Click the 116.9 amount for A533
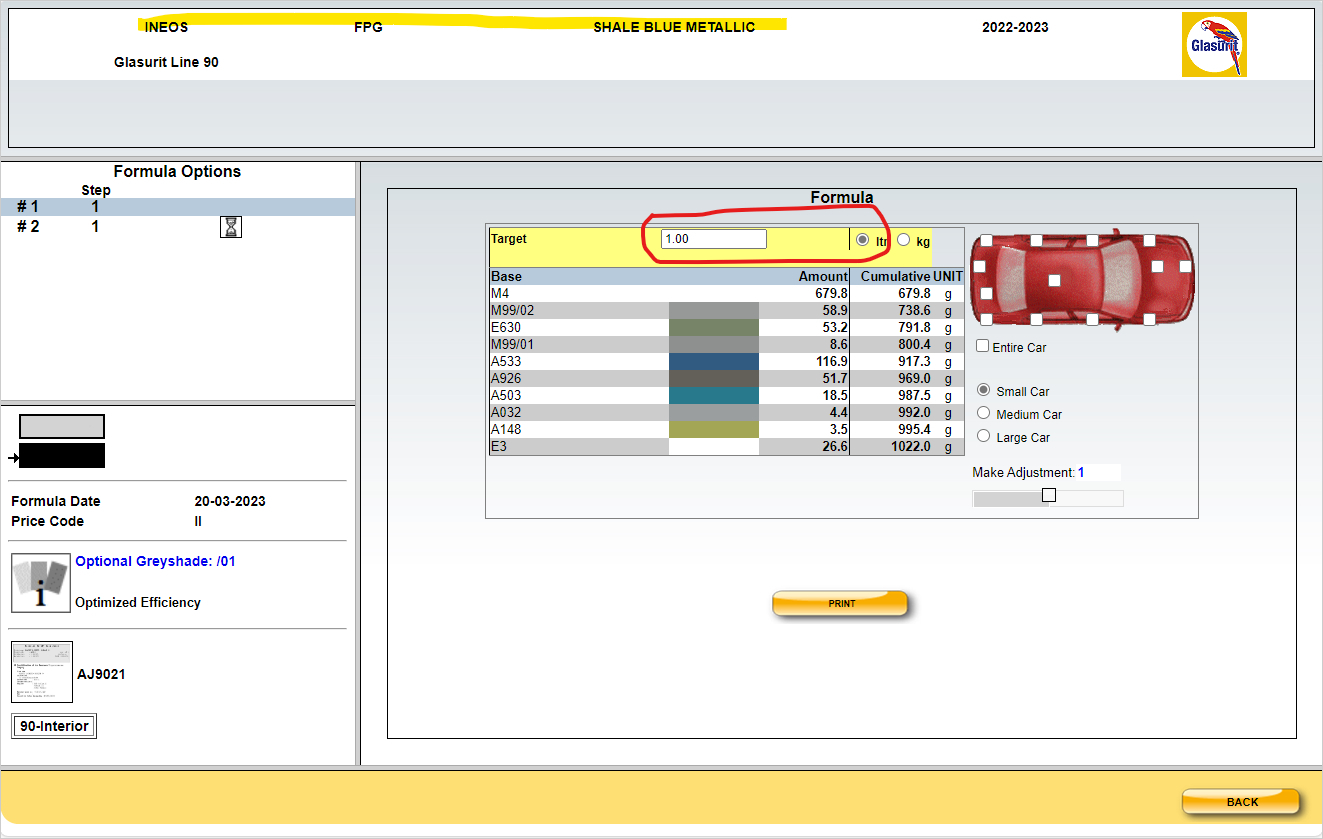The width and height of the screenshot is (1323, 839). tap(831, 362)
